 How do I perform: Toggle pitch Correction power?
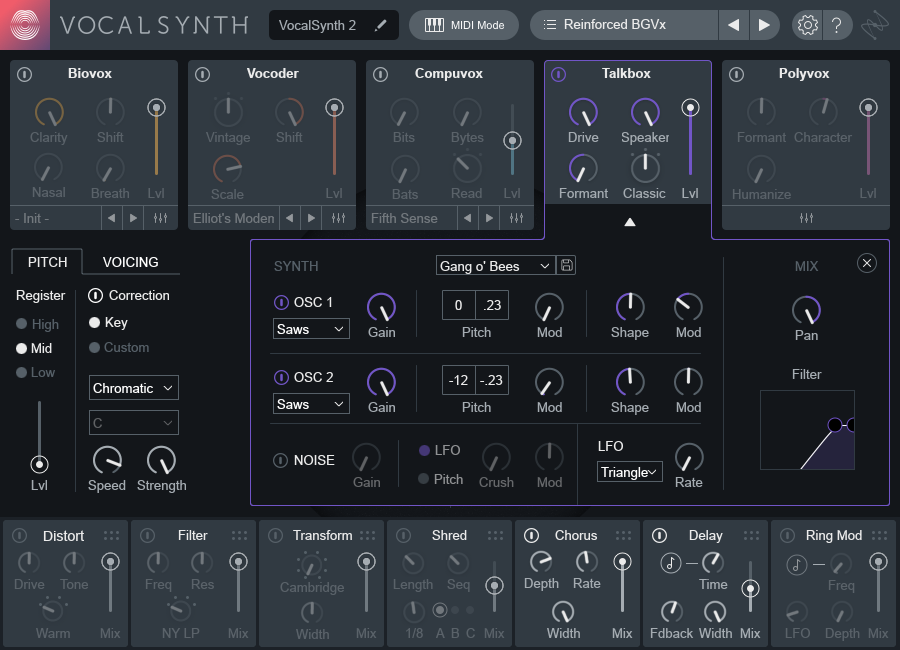[x=95, y=295]
